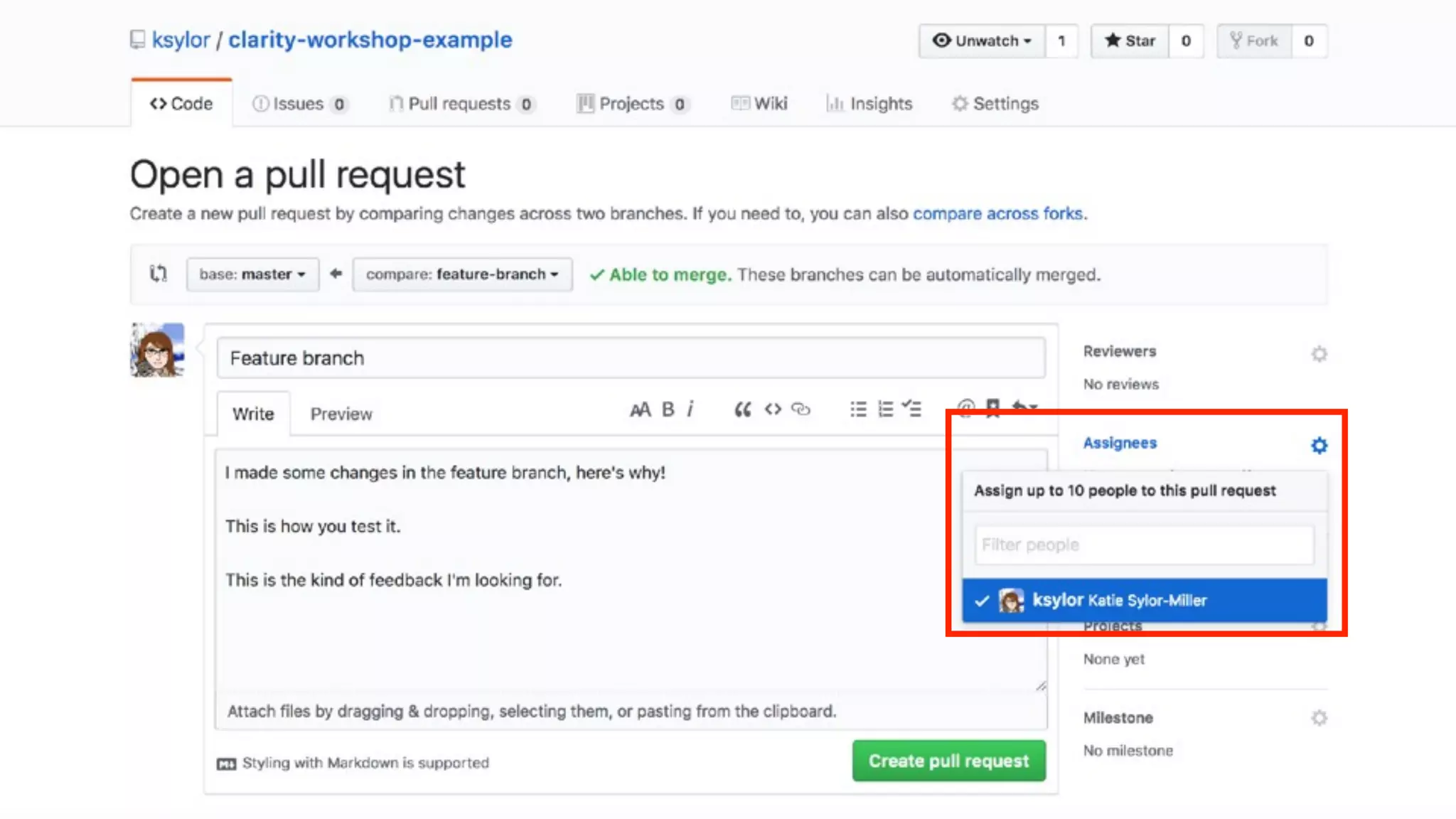Expand the Unwatch dropdown
Image resolution: width=1456 pixels, height=819 pixels.
pos(983,41)
